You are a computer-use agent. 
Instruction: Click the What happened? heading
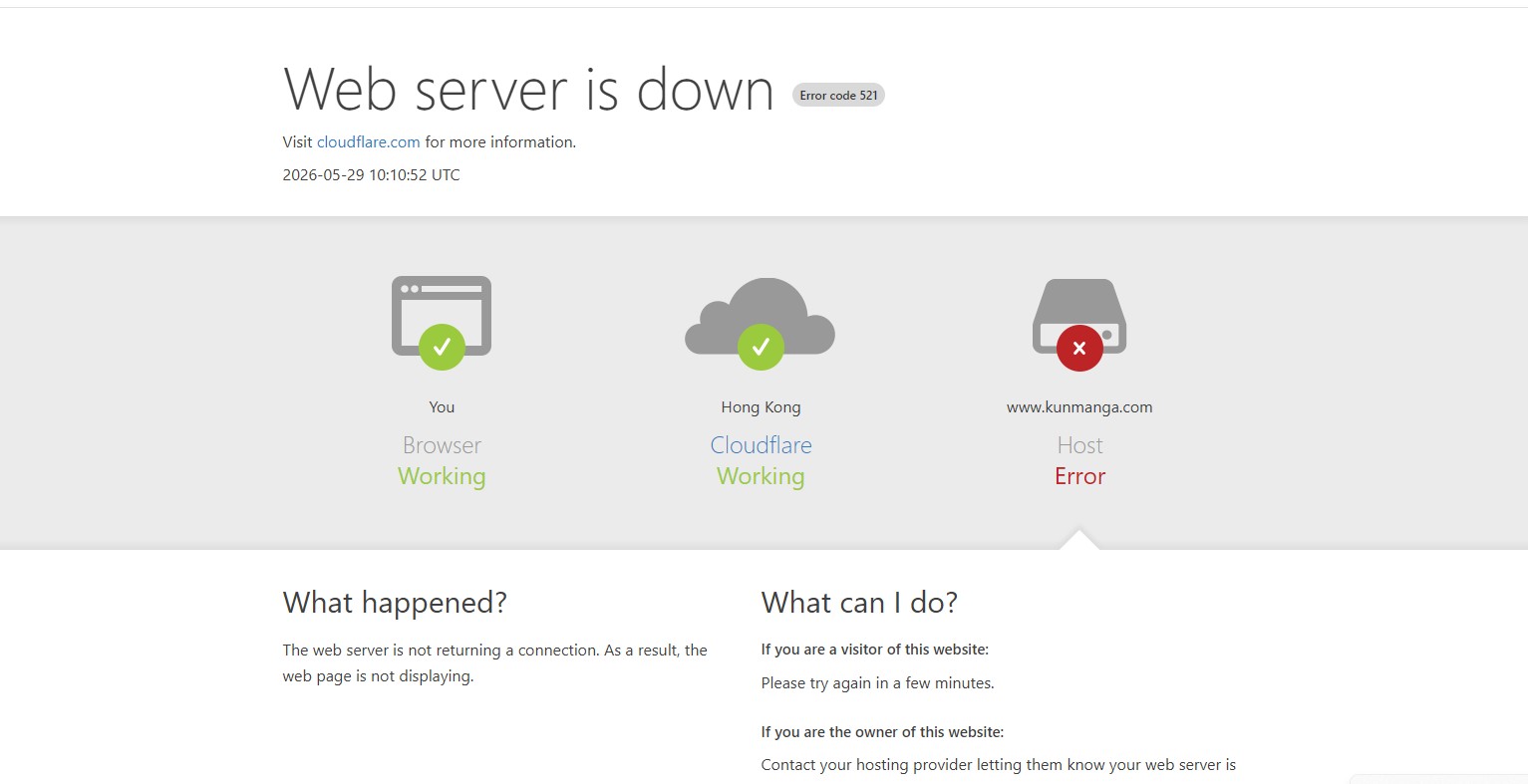[x=395, y=603]
